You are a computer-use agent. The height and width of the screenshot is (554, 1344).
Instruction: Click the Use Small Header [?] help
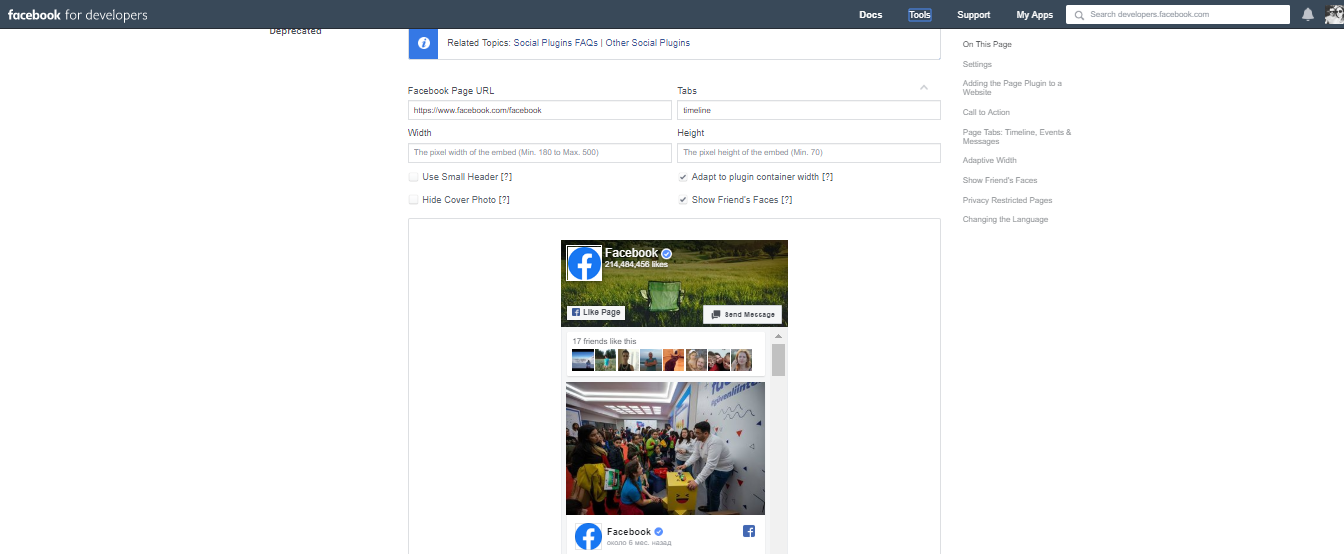[x=506, y=177]
